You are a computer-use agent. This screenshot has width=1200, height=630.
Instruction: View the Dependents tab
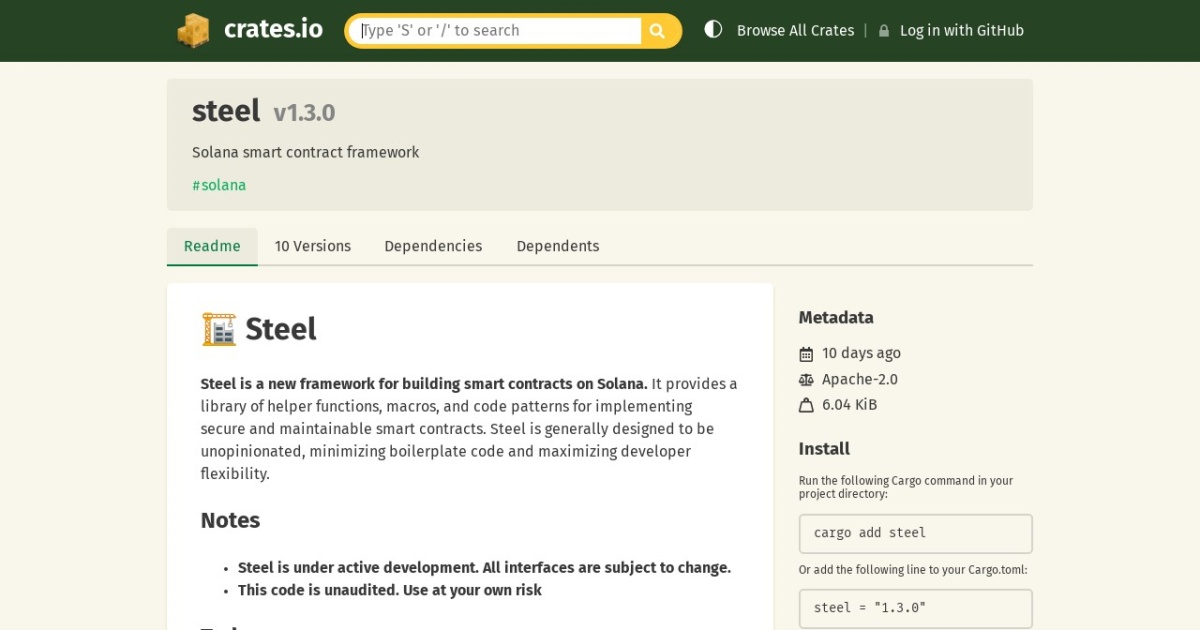point(558,246)
